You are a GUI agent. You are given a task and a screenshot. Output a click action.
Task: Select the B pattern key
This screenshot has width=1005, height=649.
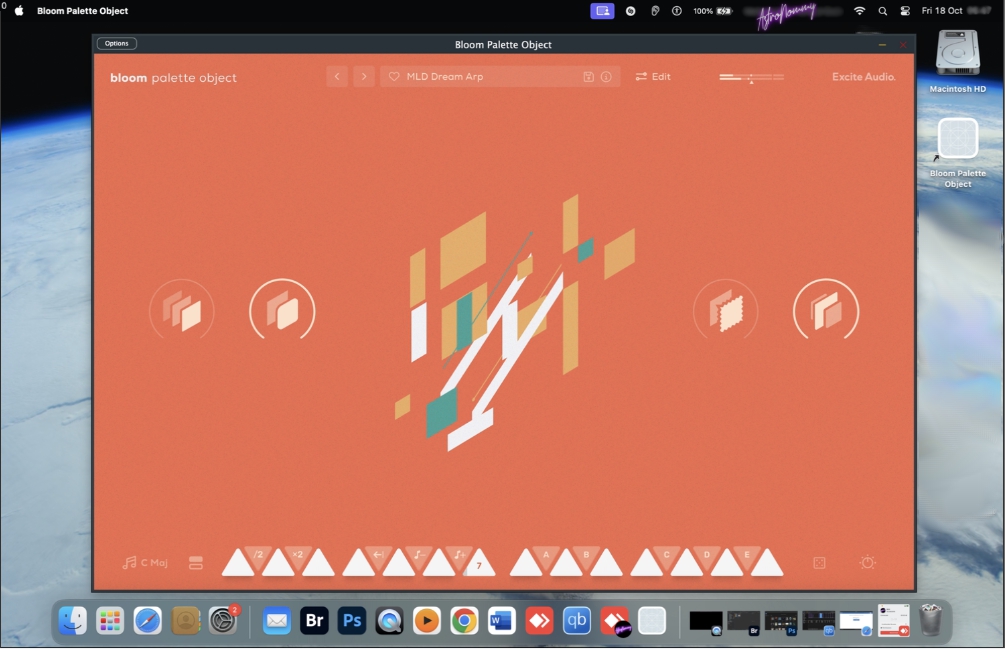pos(586,555)
